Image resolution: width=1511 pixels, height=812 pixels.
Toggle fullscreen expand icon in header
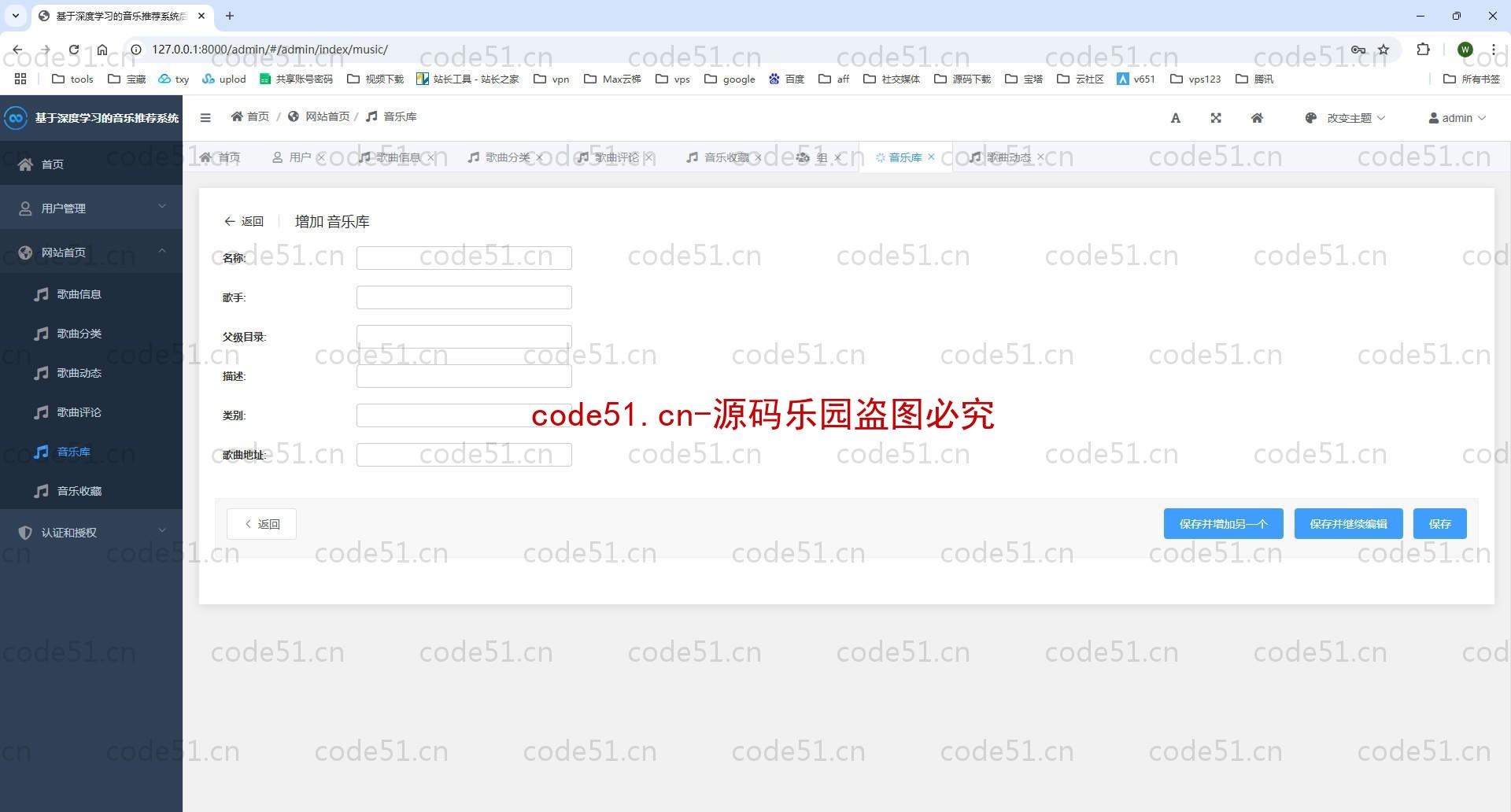click(x=1216, y=118)
